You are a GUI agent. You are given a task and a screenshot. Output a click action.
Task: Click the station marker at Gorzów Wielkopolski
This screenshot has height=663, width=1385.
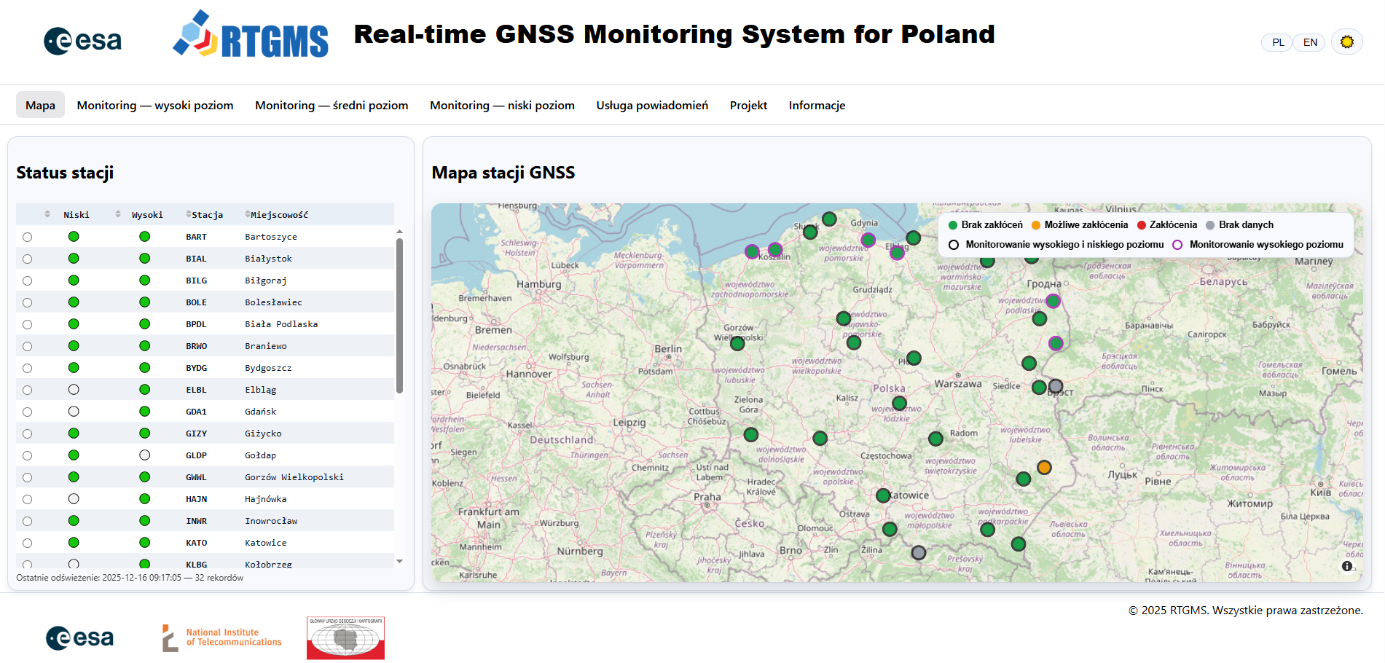737,343
